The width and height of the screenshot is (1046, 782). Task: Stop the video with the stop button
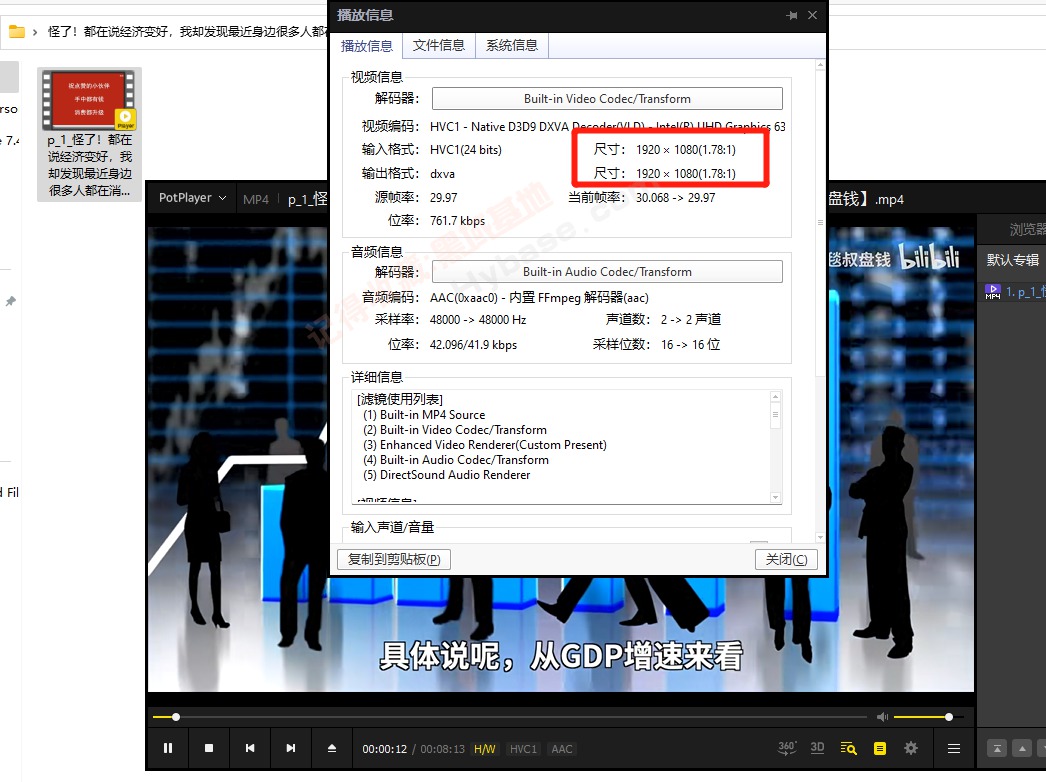209,749
